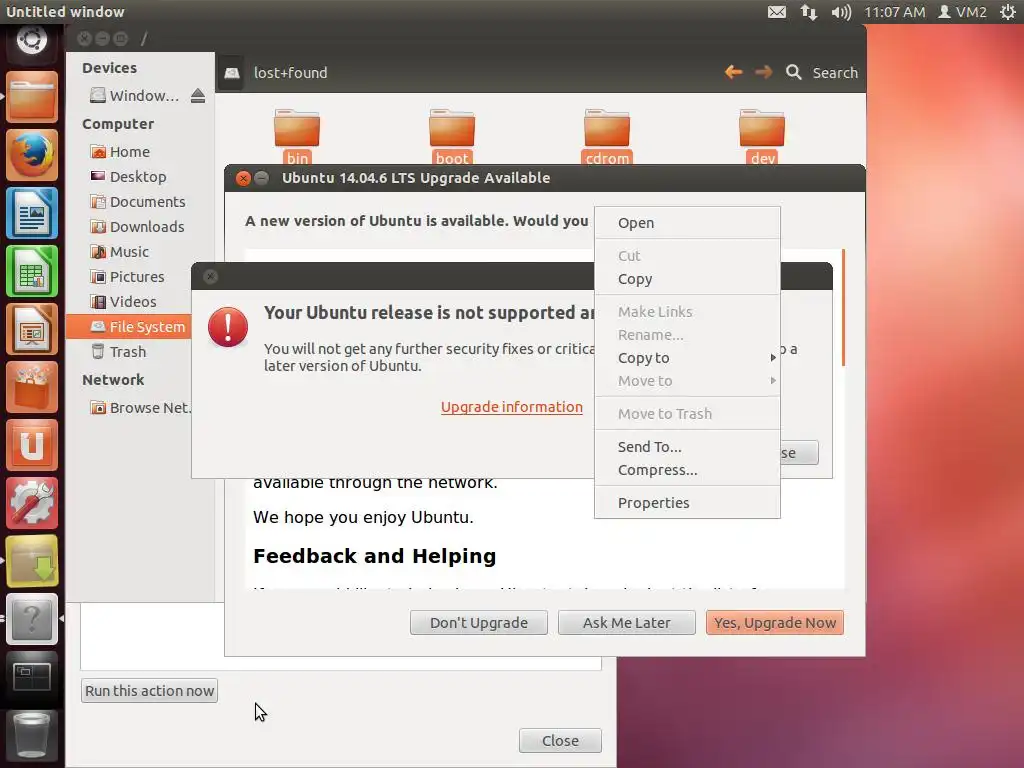Screen dimensions: 1024x768
Task: Open the VM2 user menu in panel
Action: coord(963,12)
